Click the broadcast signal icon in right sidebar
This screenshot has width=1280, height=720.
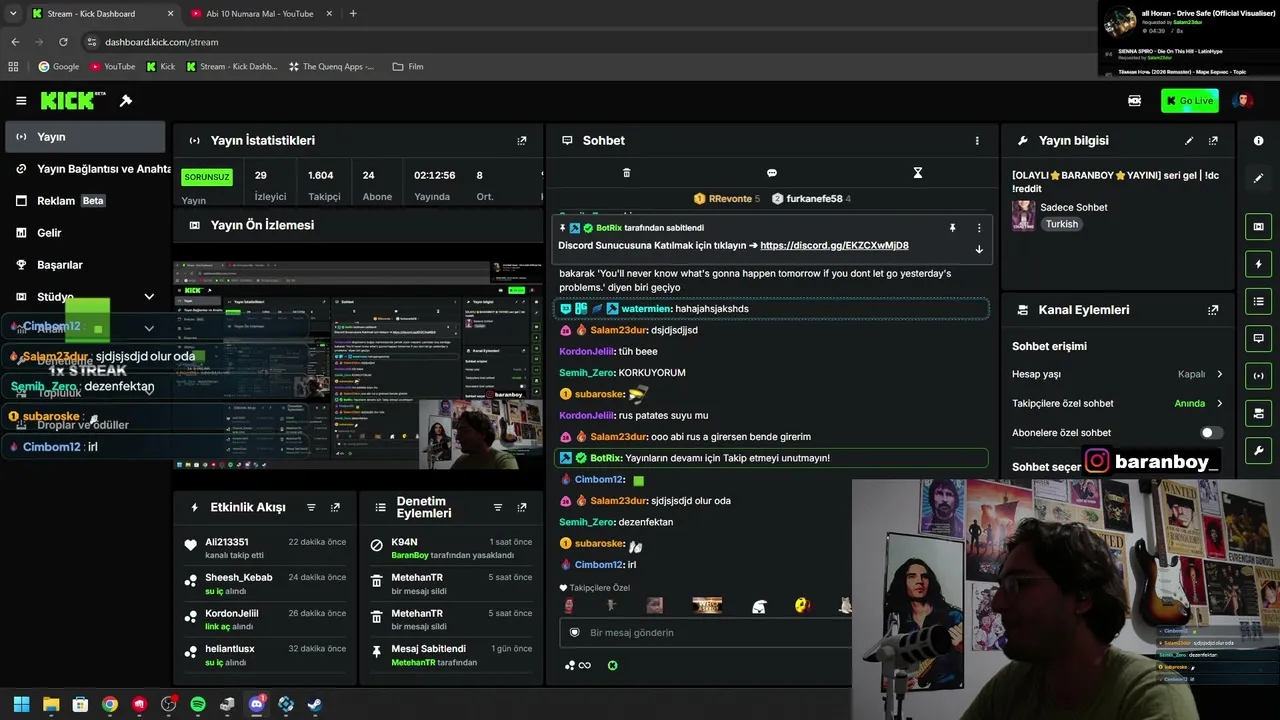(x=1259, y=375)
